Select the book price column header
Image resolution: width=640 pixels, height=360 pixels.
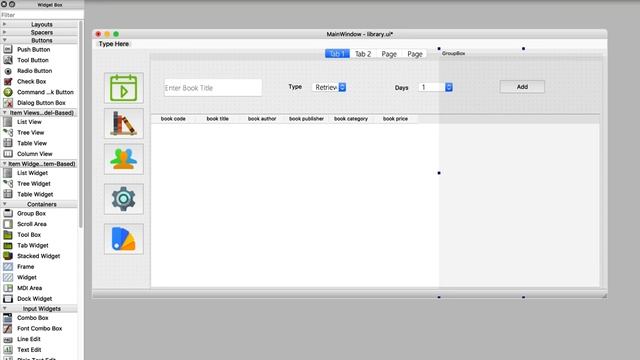pos(395,119)
